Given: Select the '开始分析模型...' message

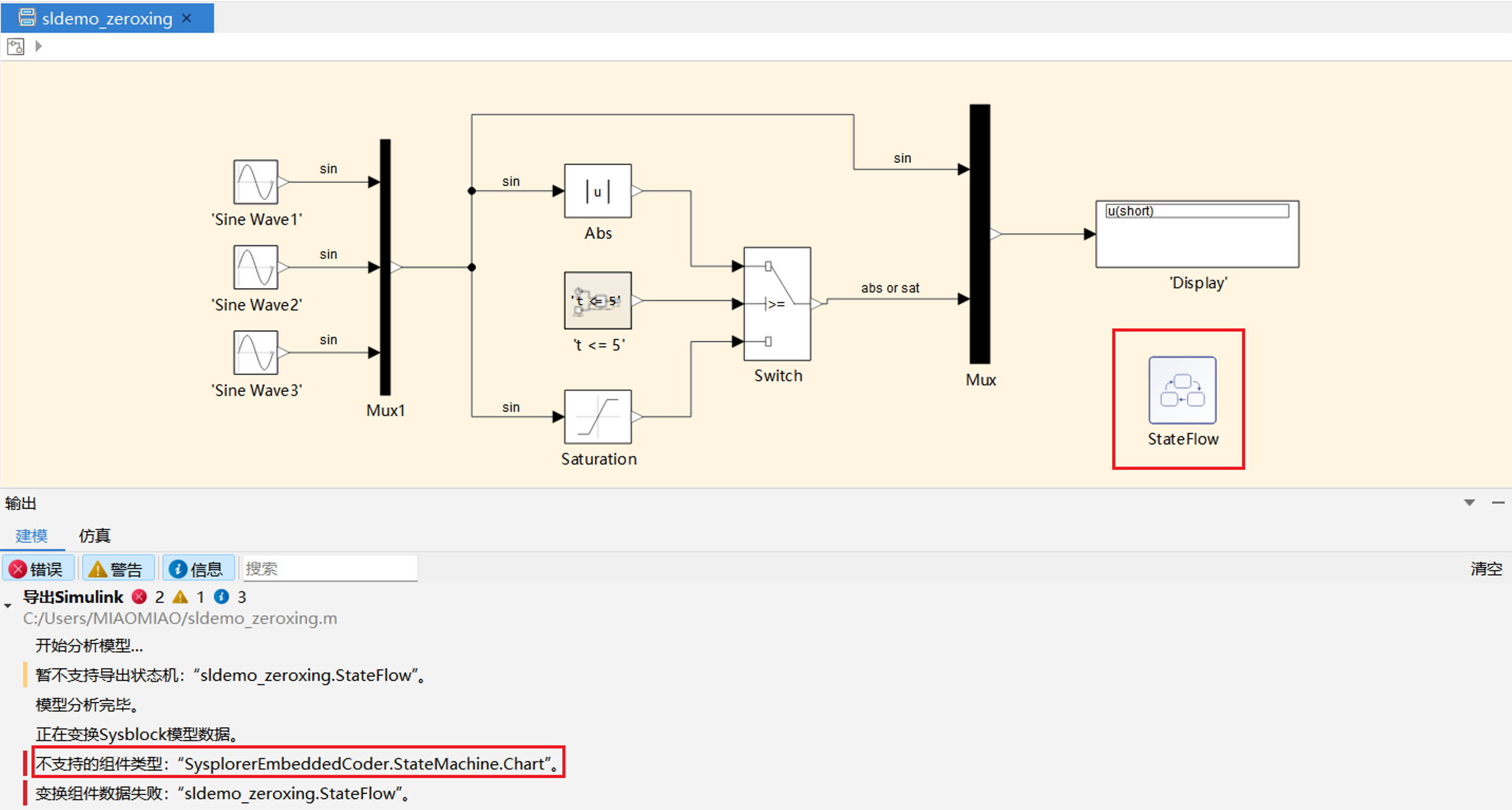Looking at the screenshot, I should 89,645.
